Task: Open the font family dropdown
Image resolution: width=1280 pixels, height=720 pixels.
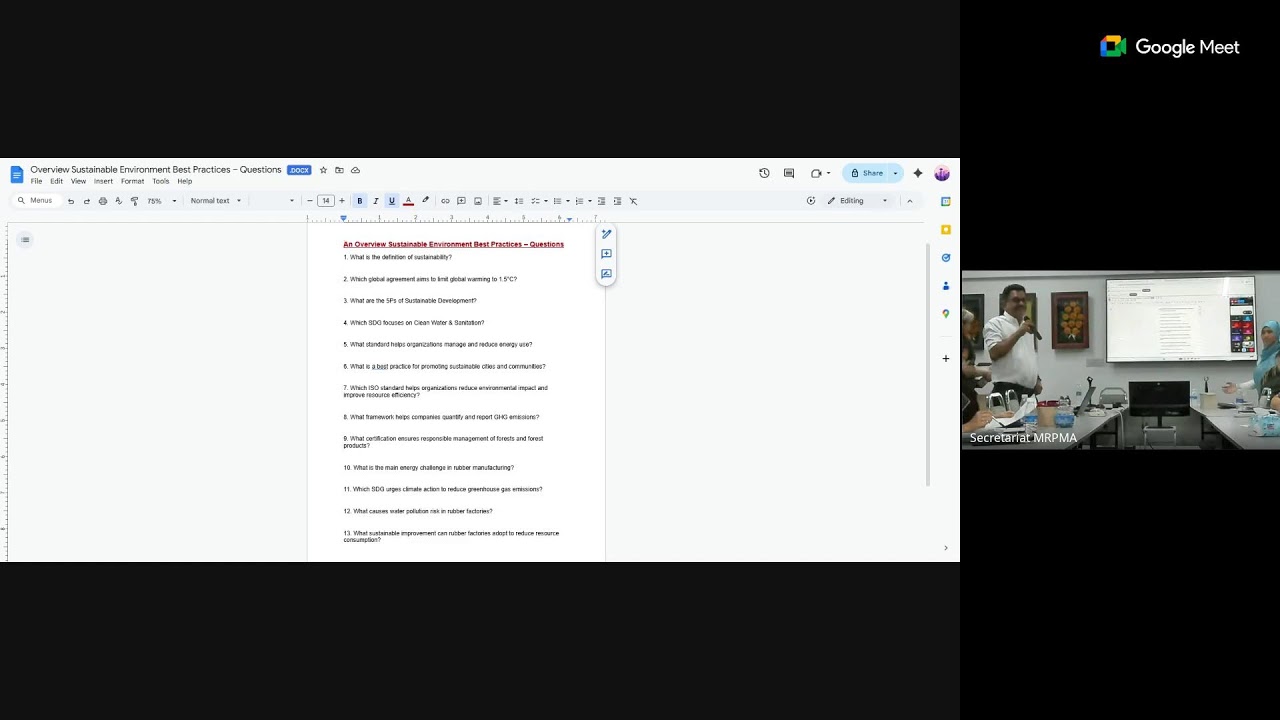Action: (x=273, y=201)
